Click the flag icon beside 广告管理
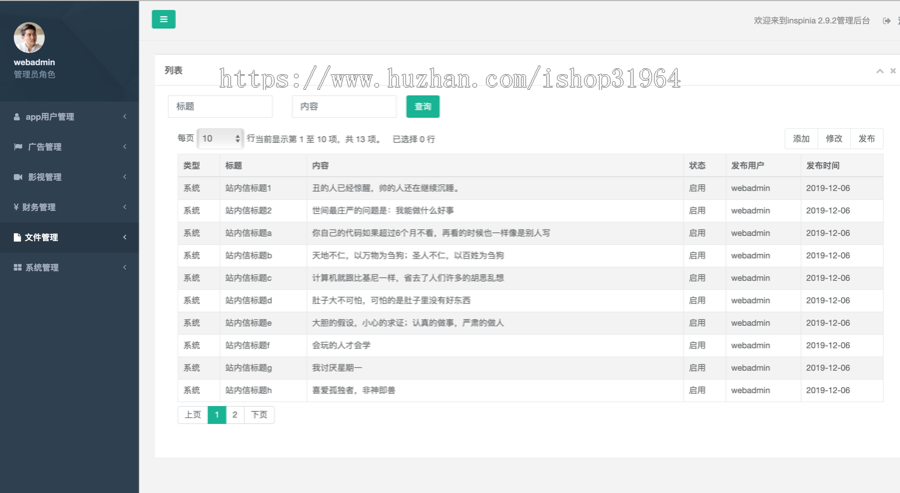This screenshot has width=900, height=493. (x=18, y=147)
